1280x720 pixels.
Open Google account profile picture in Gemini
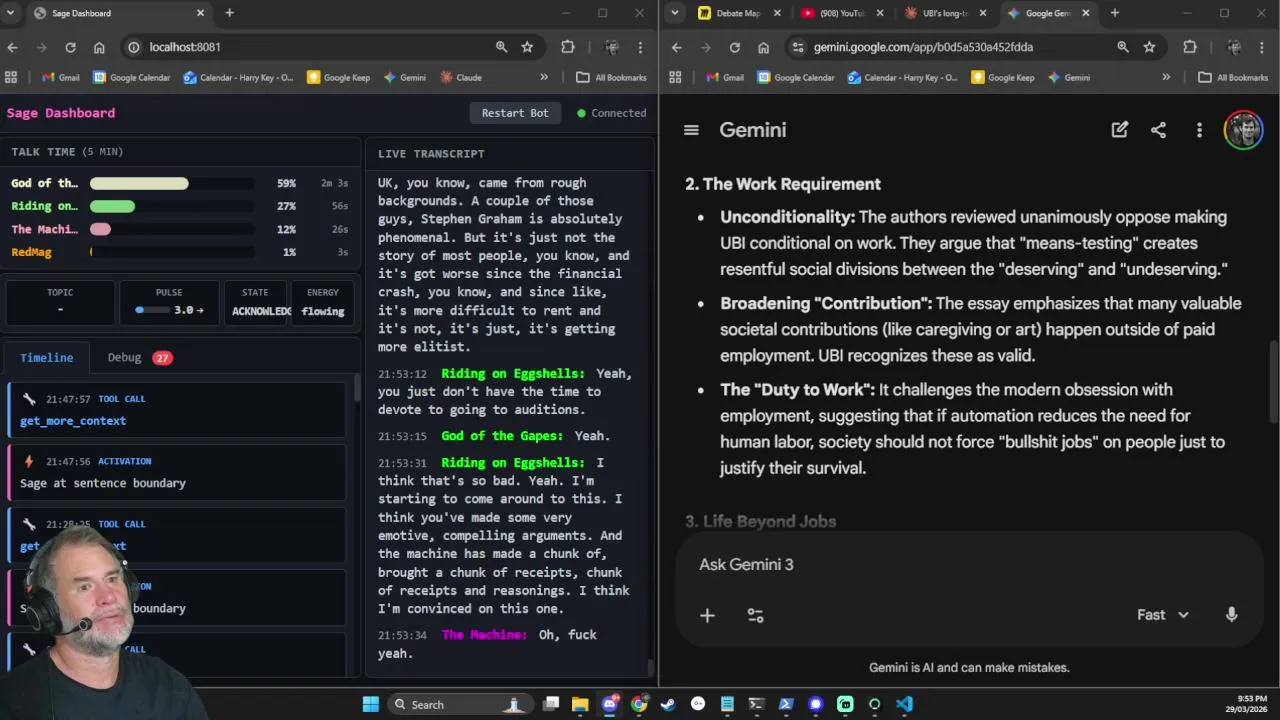pyautogui.click(x=1244, y=130)
